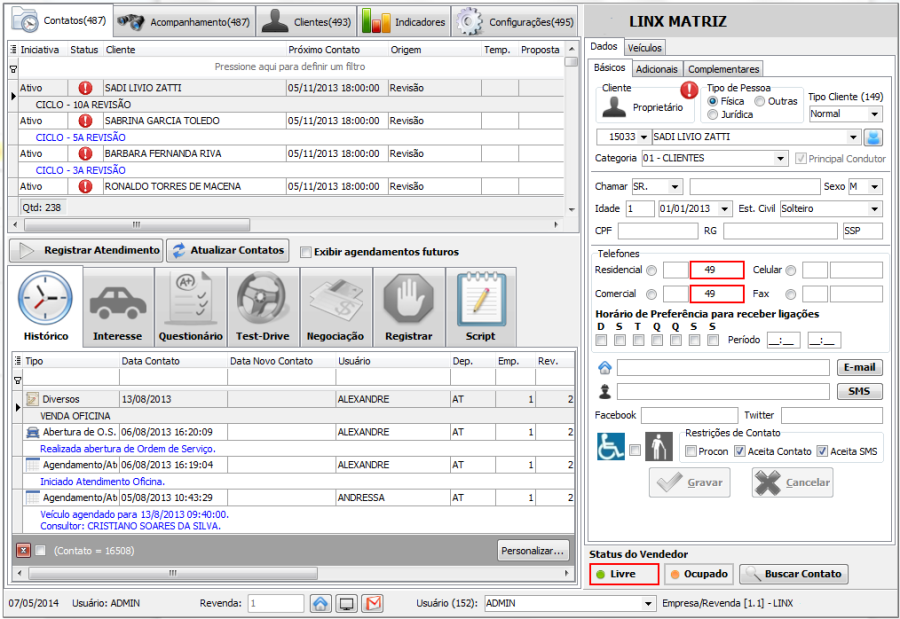Click the elderly person icon
This screenshot has width=900, height=619.
(659, 447)
